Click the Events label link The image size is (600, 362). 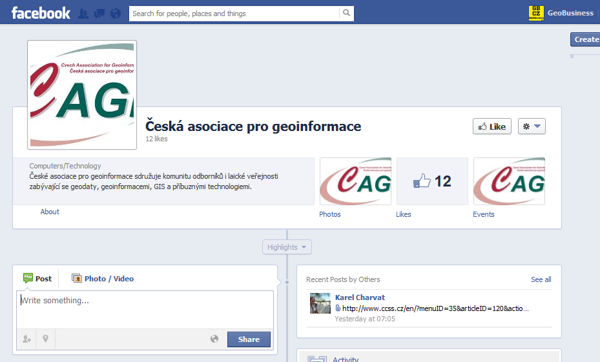point(484,214)
